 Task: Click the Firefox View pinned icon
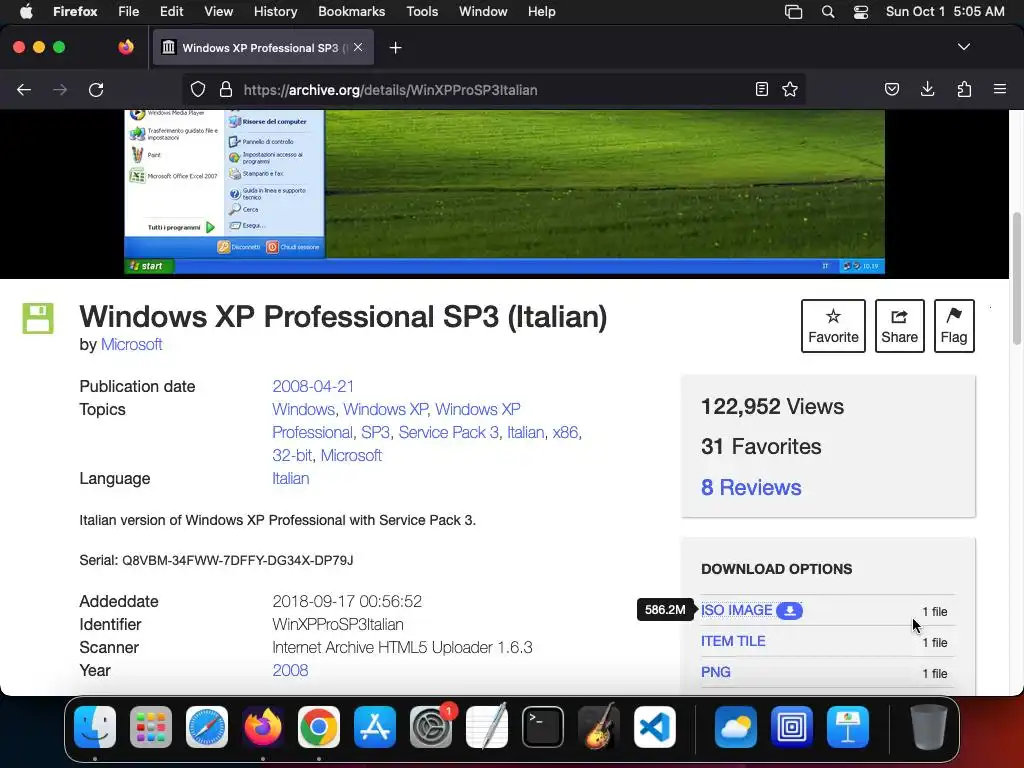[x=125, y=47]
